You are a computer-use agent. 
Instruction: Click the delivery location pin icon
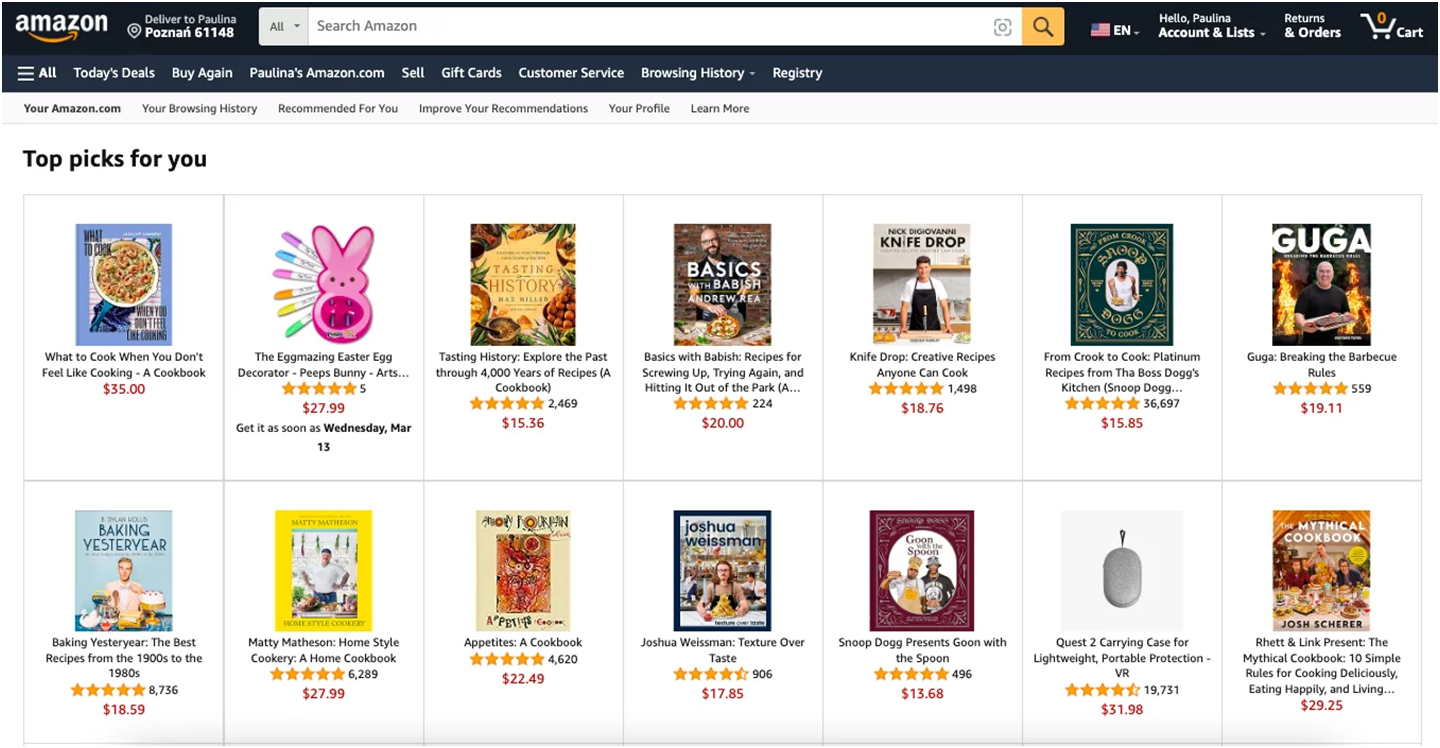(x=134, y=32)
